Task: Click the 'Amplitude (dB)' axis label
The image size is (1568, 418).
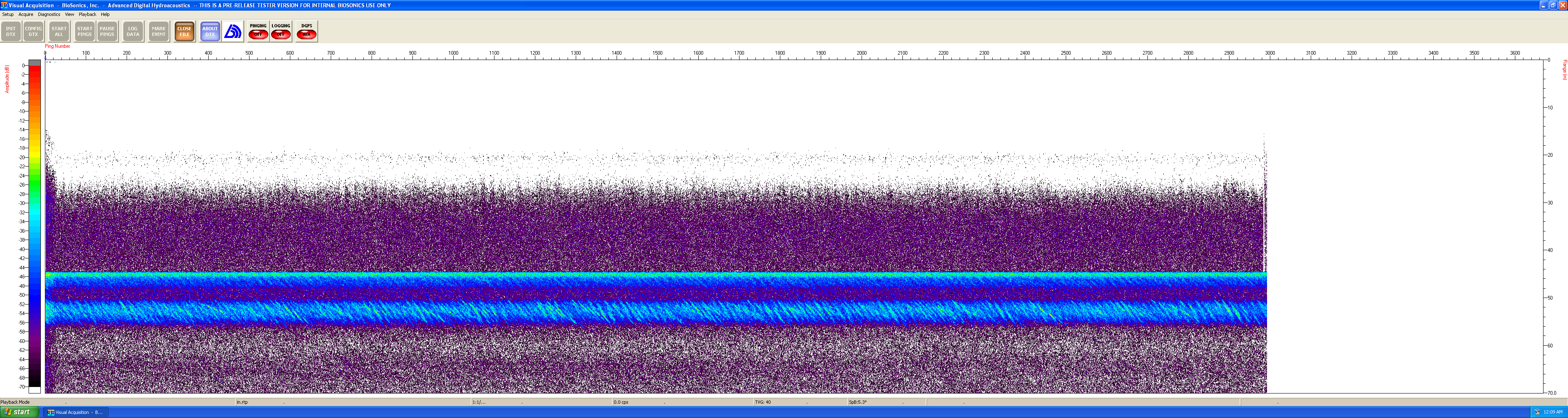Action: 7,79
